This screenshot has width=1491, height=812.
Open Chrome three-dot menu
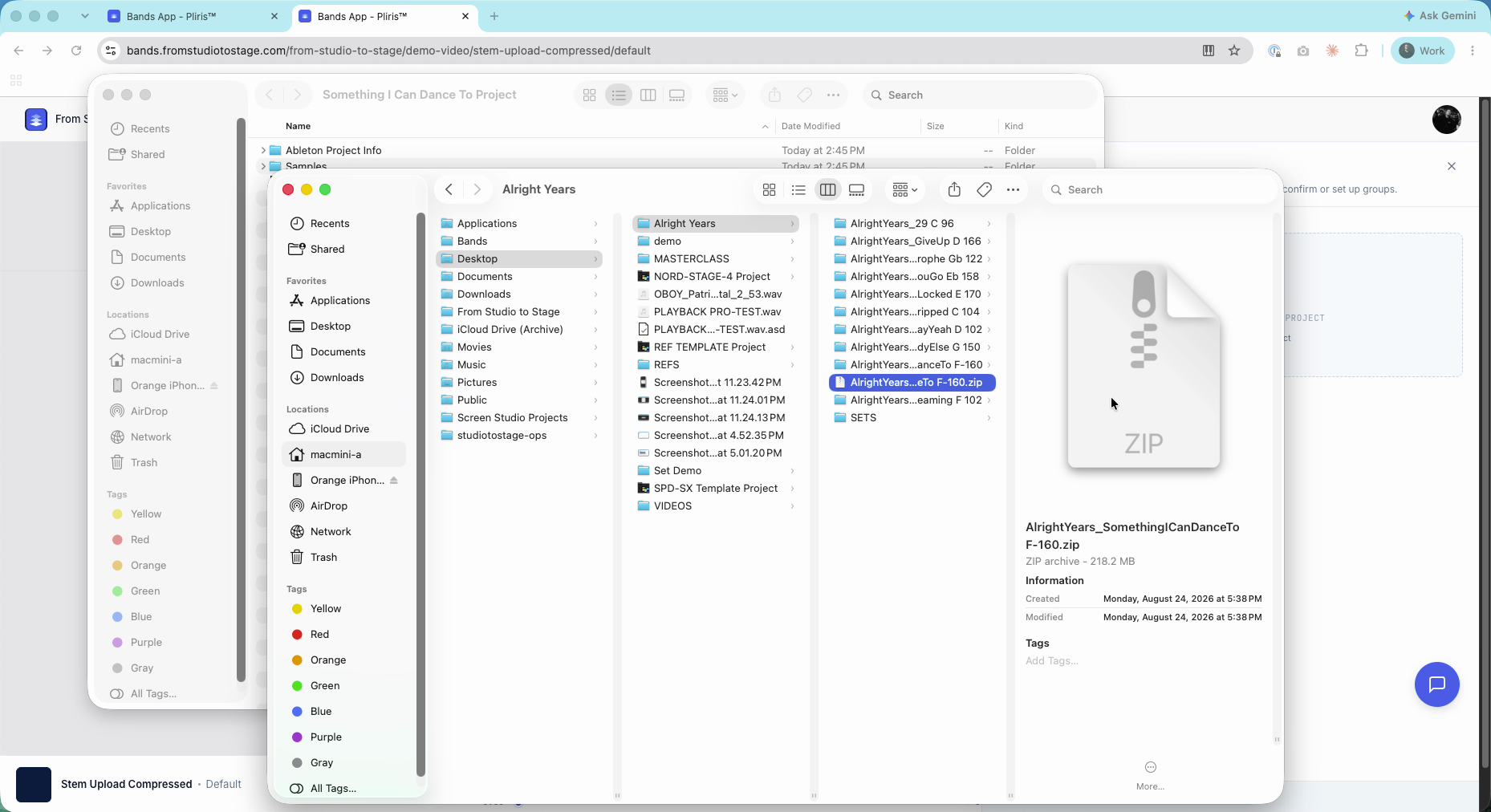click(x=1473, y=51)
